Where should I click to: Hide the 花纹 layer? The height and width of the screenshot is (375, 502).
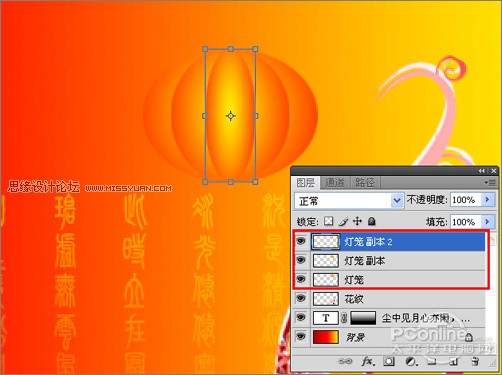pyautogui.click(x=301, y=298)
